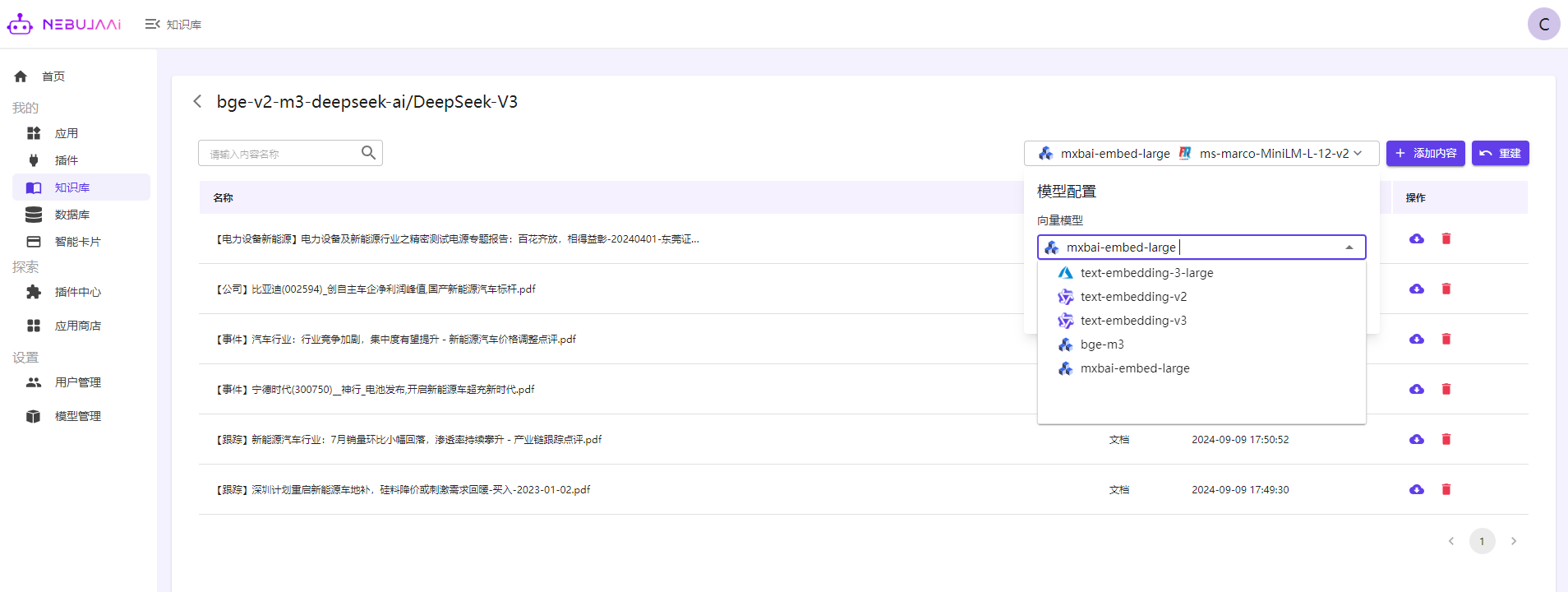Click the 名称 column header
Image resolution: width=1568 pixels, height=592 pixels.
(223, 198)
